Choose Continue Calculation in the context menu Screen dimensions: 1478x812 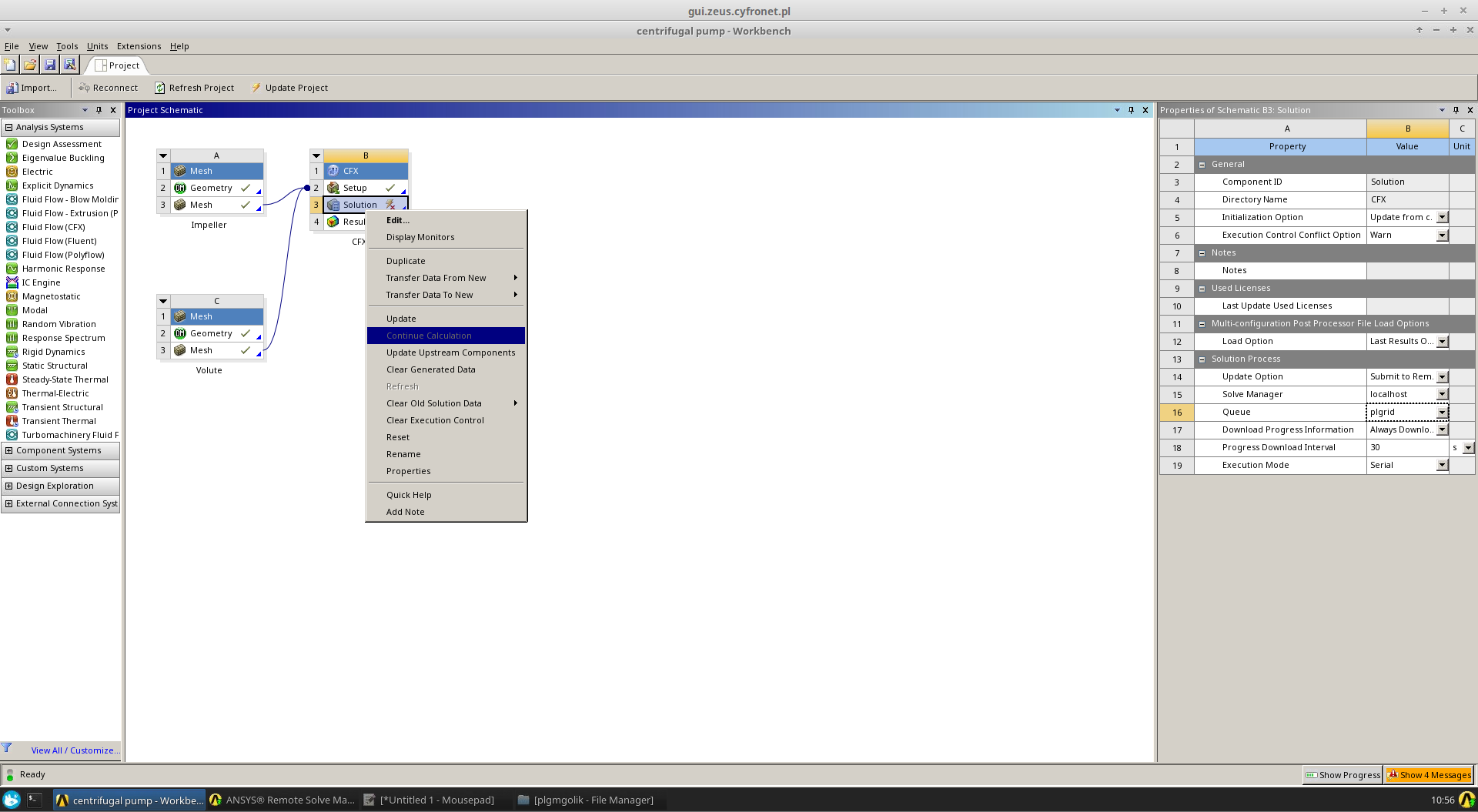click(446, 336)
